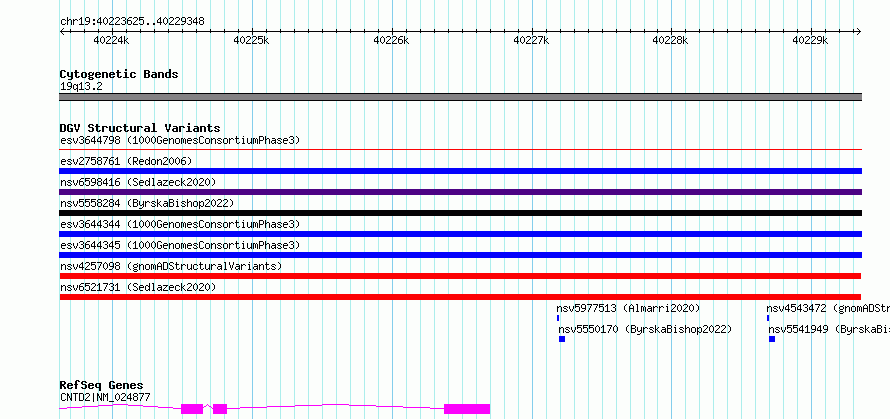Click the largest magenta CNTD2 exon block
The width and height of the screenshot is (890, 419).
pos(466,408)
